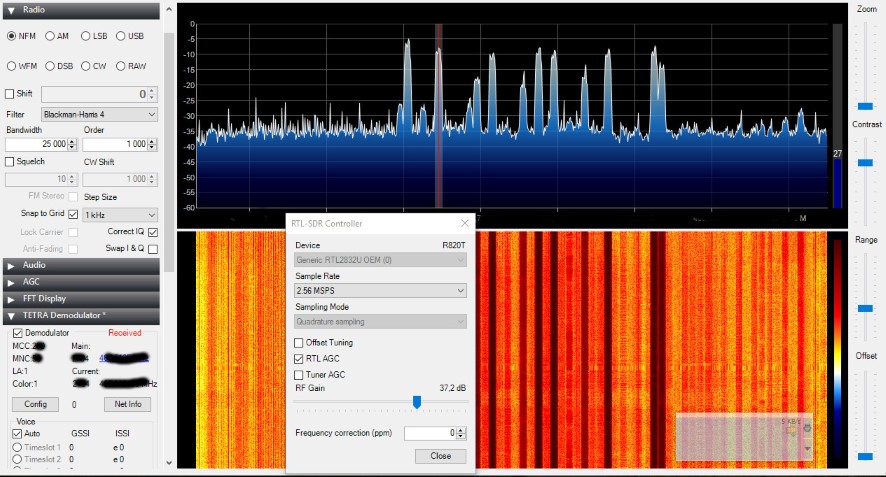Click the Config button
Image resolution: width=886 pixels, height=477 pixels.
click(x=35, y=404)
